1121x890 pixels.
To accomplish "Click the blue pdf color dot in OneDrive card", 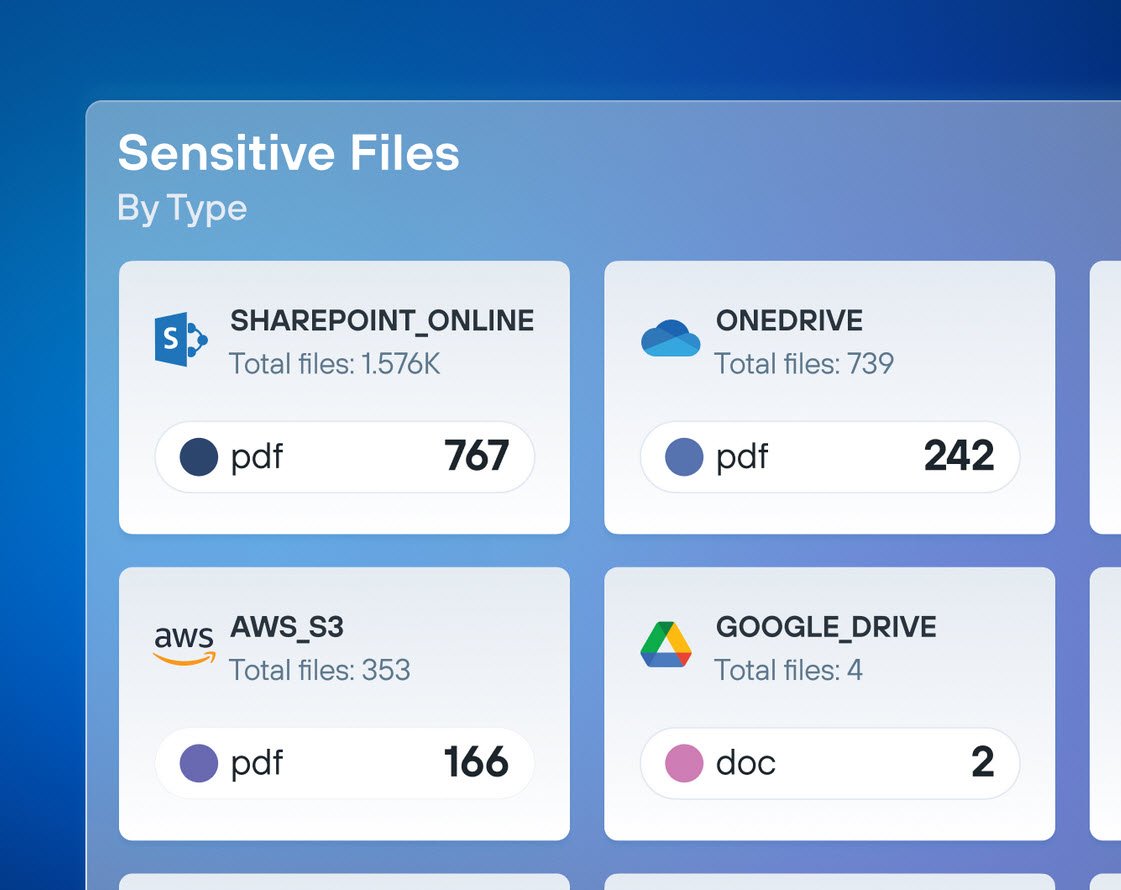I will pos(684,457).
